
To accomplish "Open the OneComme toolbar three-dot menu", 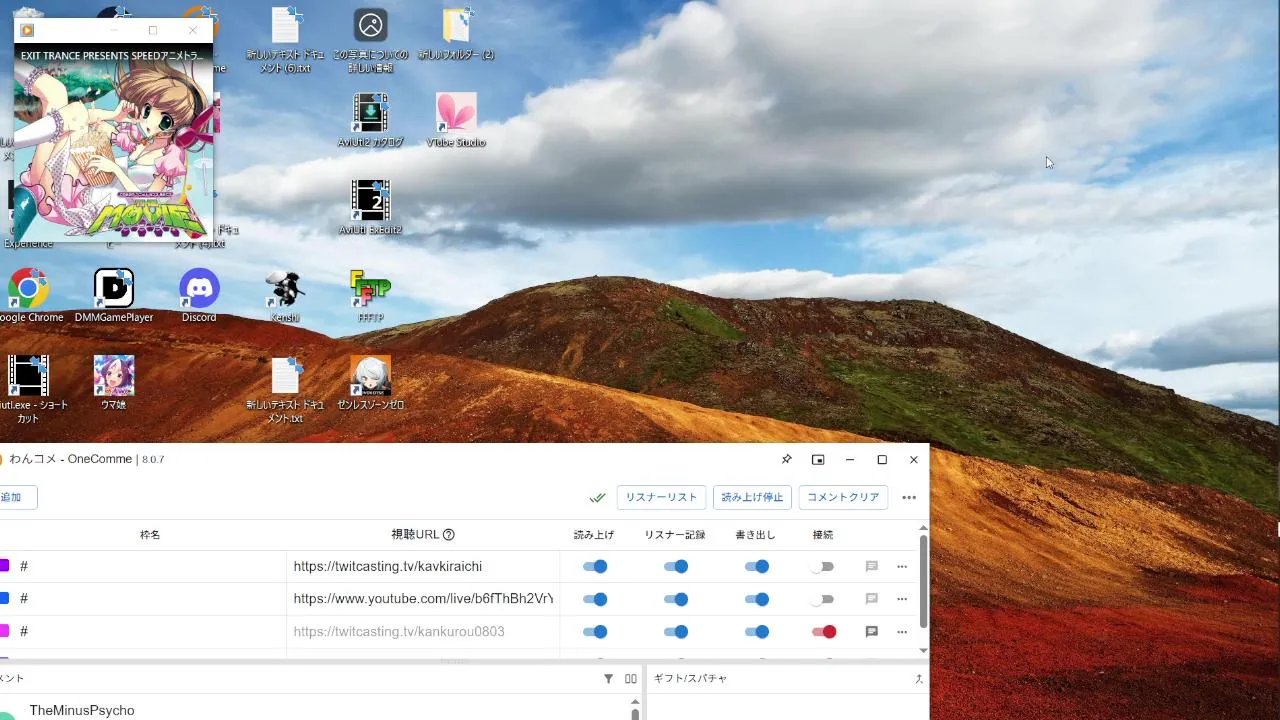I will (x=909, y=497).
